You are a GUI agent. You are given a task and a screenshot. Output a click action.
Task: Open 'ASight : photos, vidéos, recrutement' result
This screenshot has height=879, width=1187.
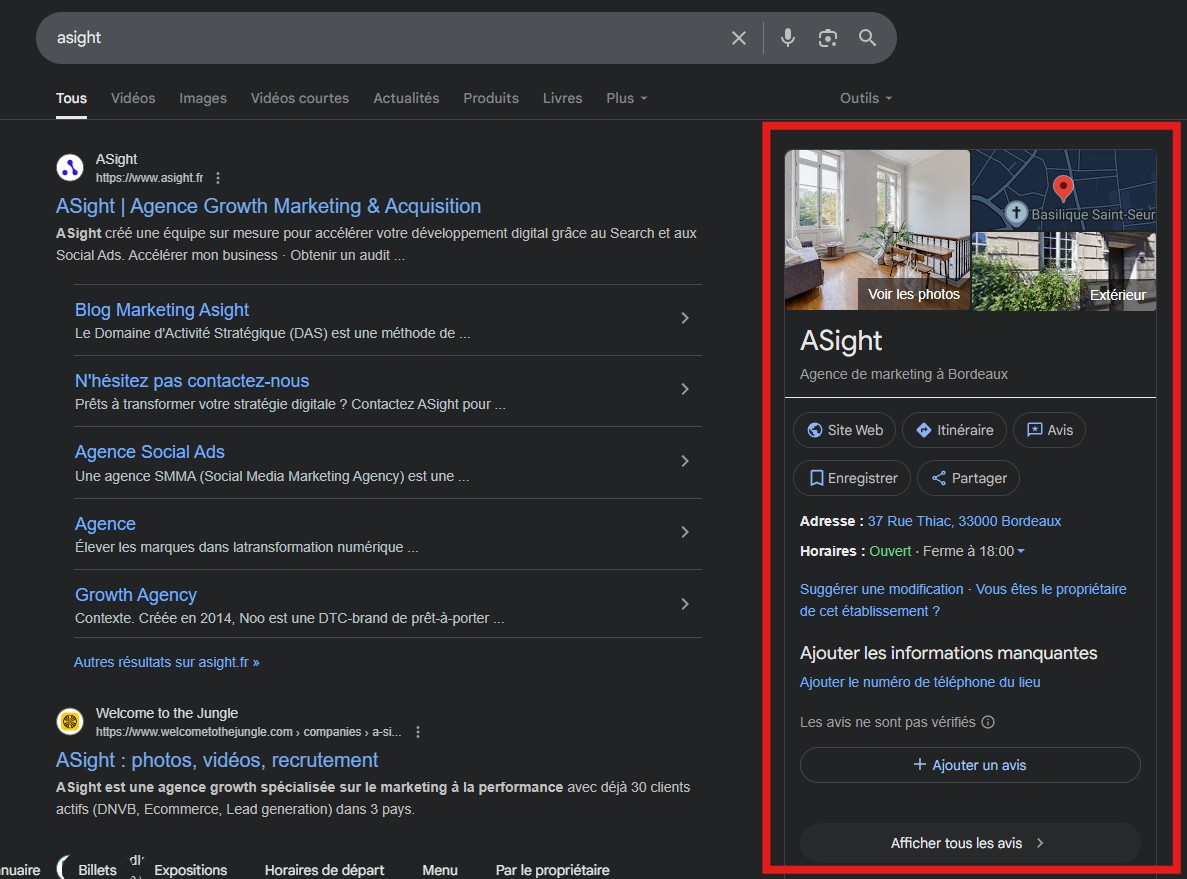point(217,760)
